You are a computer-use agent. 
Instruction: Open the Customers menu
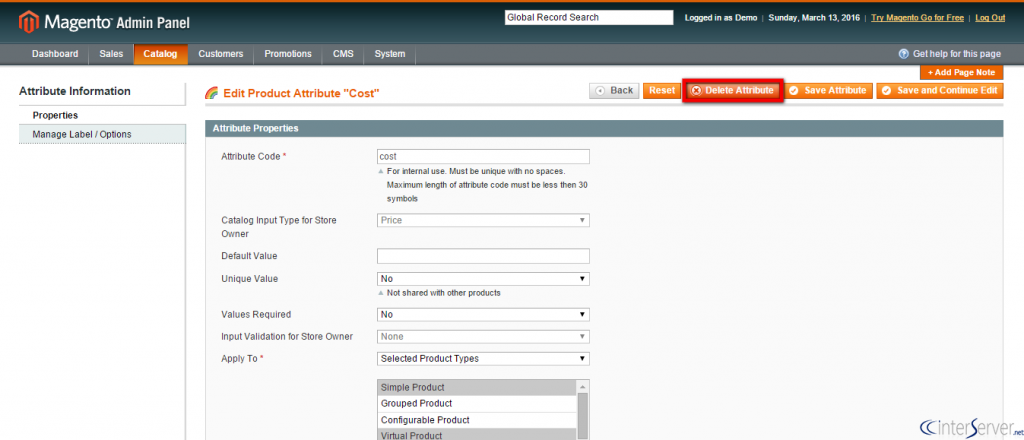pos(221,54)
